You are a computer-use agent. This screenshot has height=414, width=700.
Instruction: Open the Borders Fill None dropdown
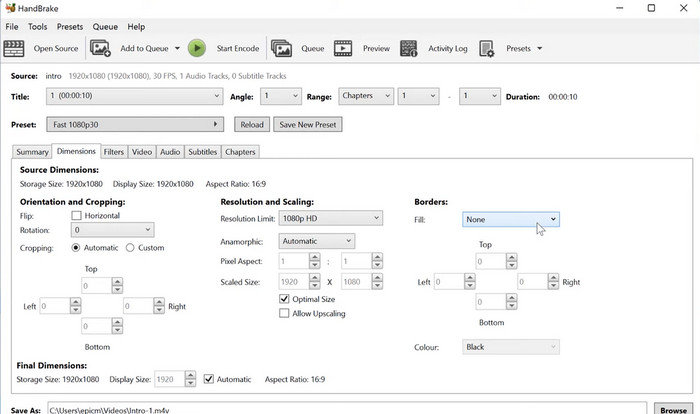click(x=511, y=219)
